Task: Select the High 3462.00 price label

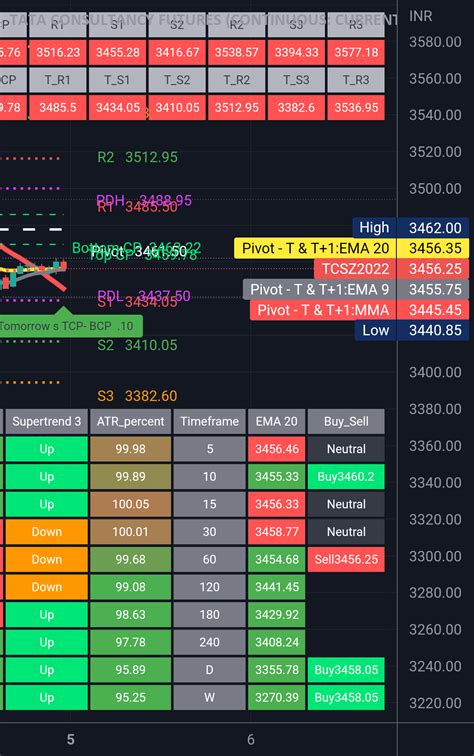Action: point(411,228)
